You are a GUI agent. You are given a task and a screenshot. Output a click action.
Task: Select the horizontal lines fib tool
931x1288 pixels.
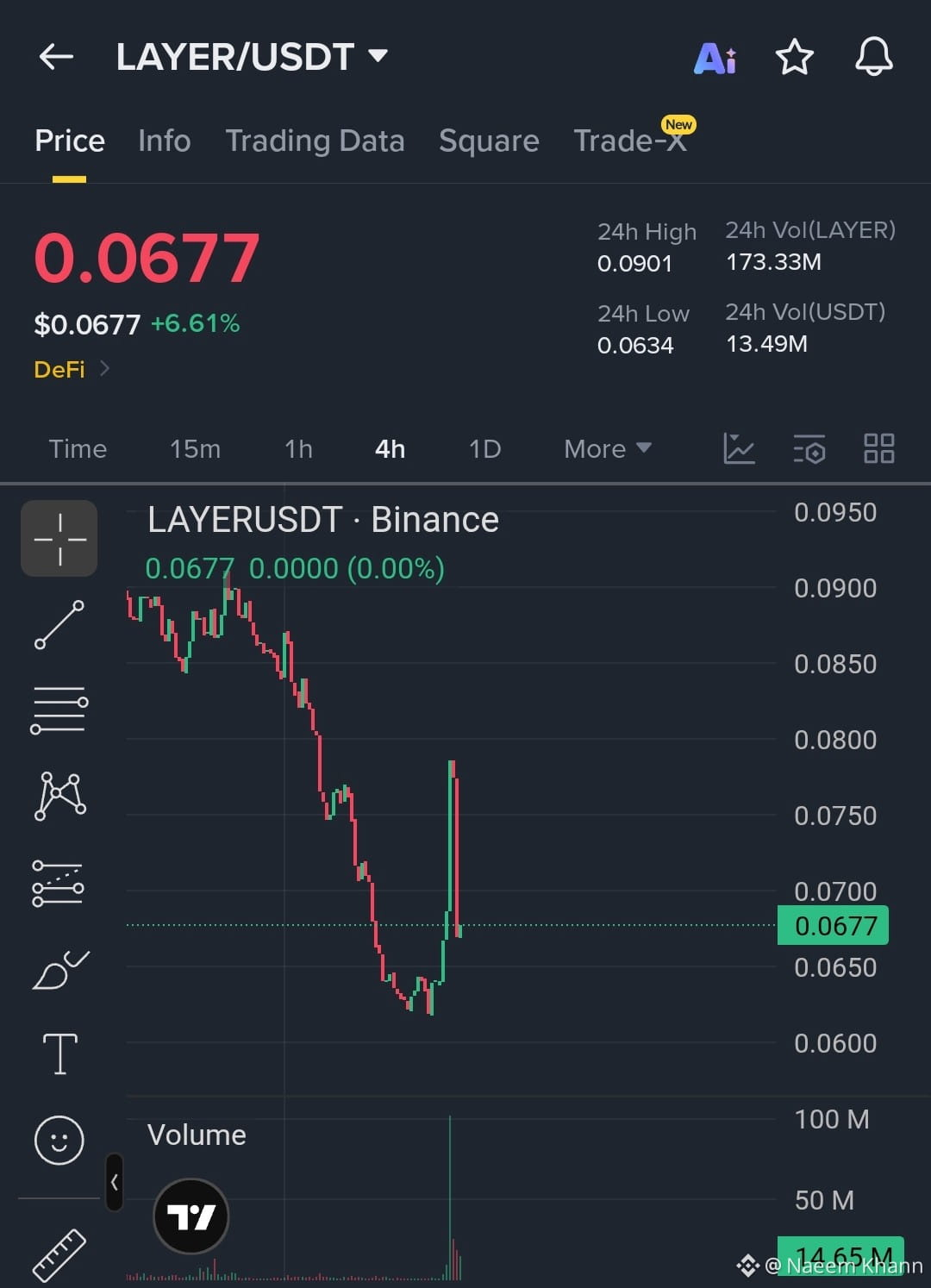tap(59, 710)
